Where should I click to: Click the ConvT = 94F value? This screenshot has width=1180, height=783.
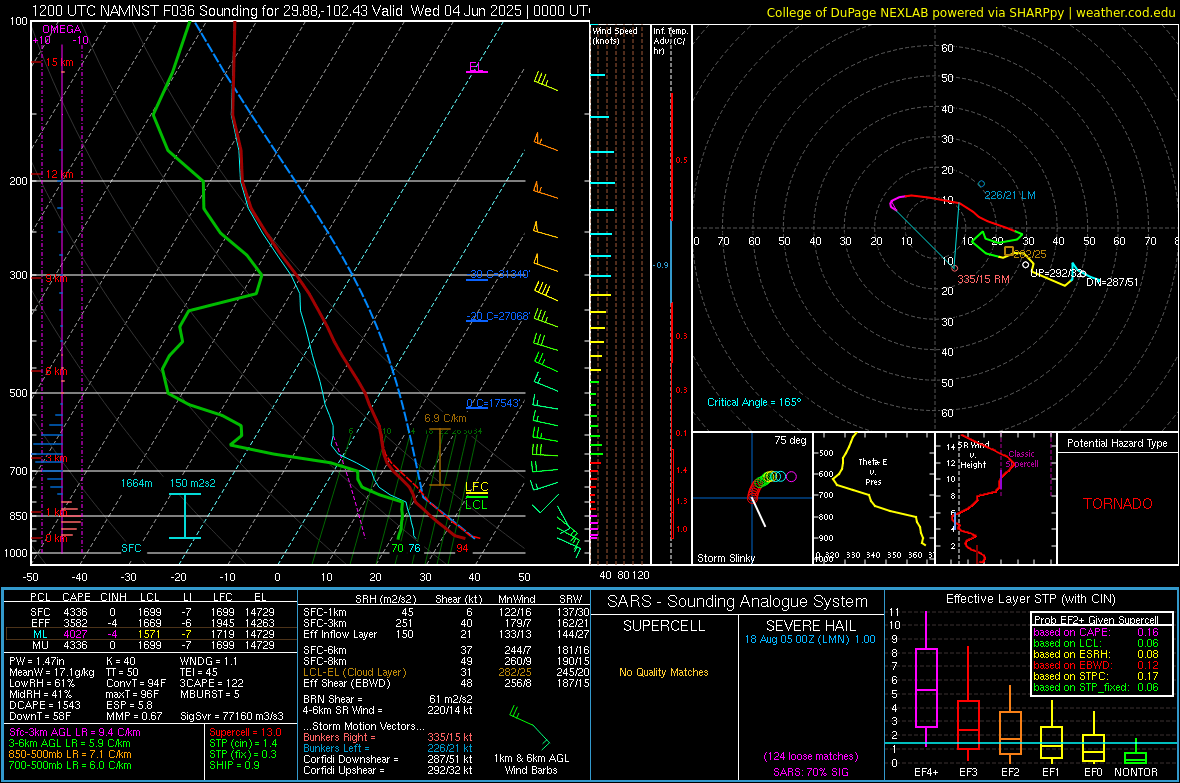(135, 683)
